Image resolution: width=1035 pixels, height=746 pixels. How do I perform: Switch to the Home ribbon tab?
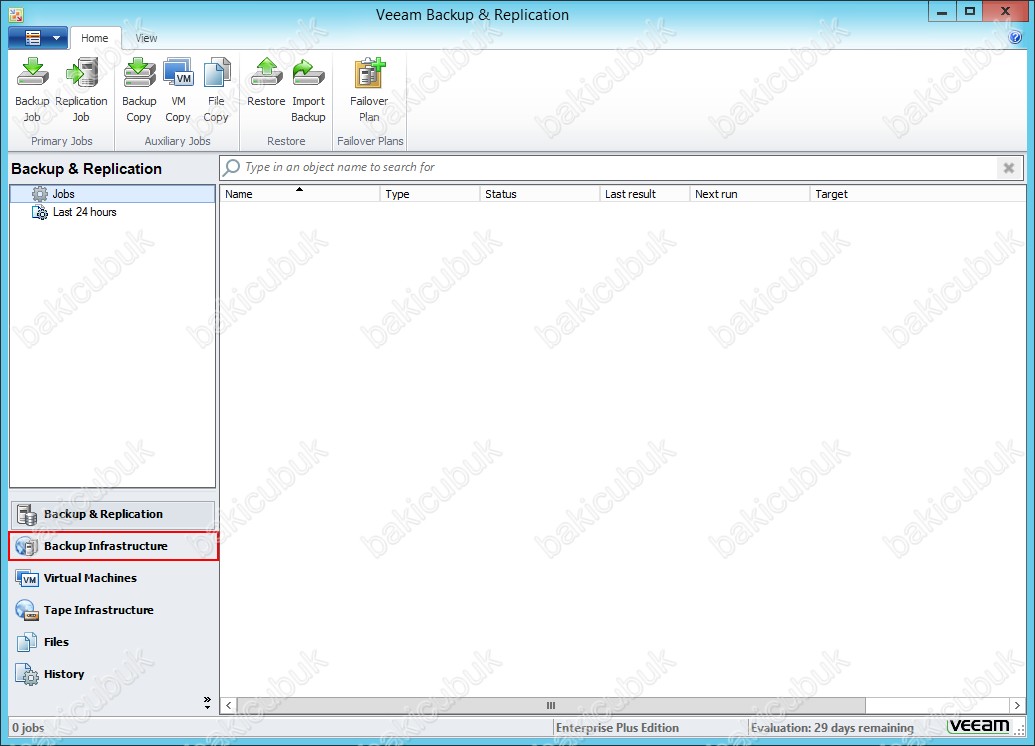(x=94, y=38)
